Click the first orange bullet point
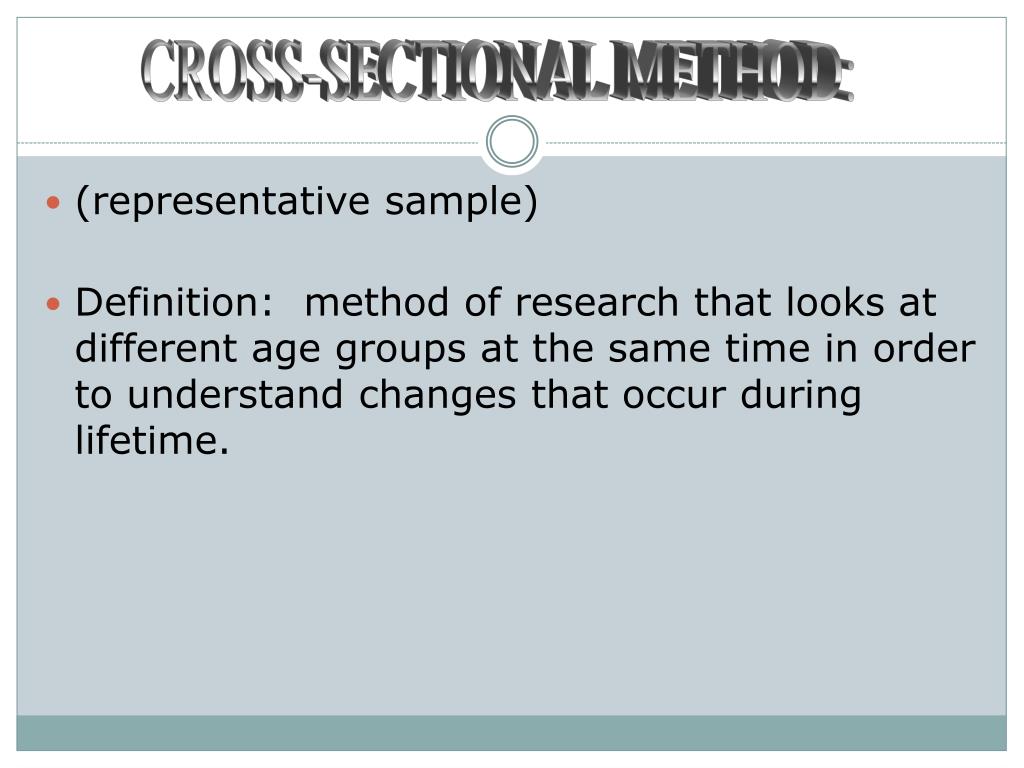Viewport: 1024px width, 768px height. pos(54,202)
